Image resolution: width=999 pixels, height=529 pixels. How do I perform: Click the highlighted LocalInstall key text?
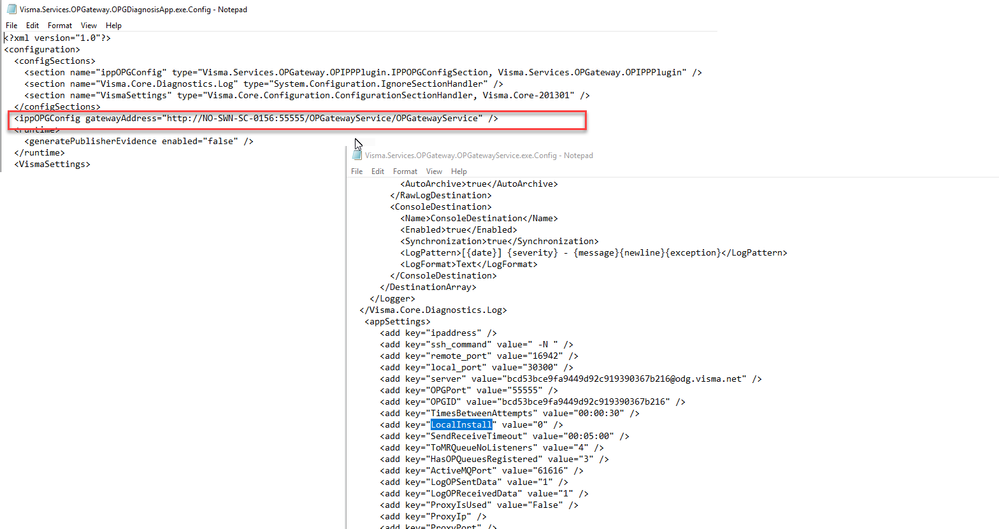pyautogui.click(x=461, y=424)
